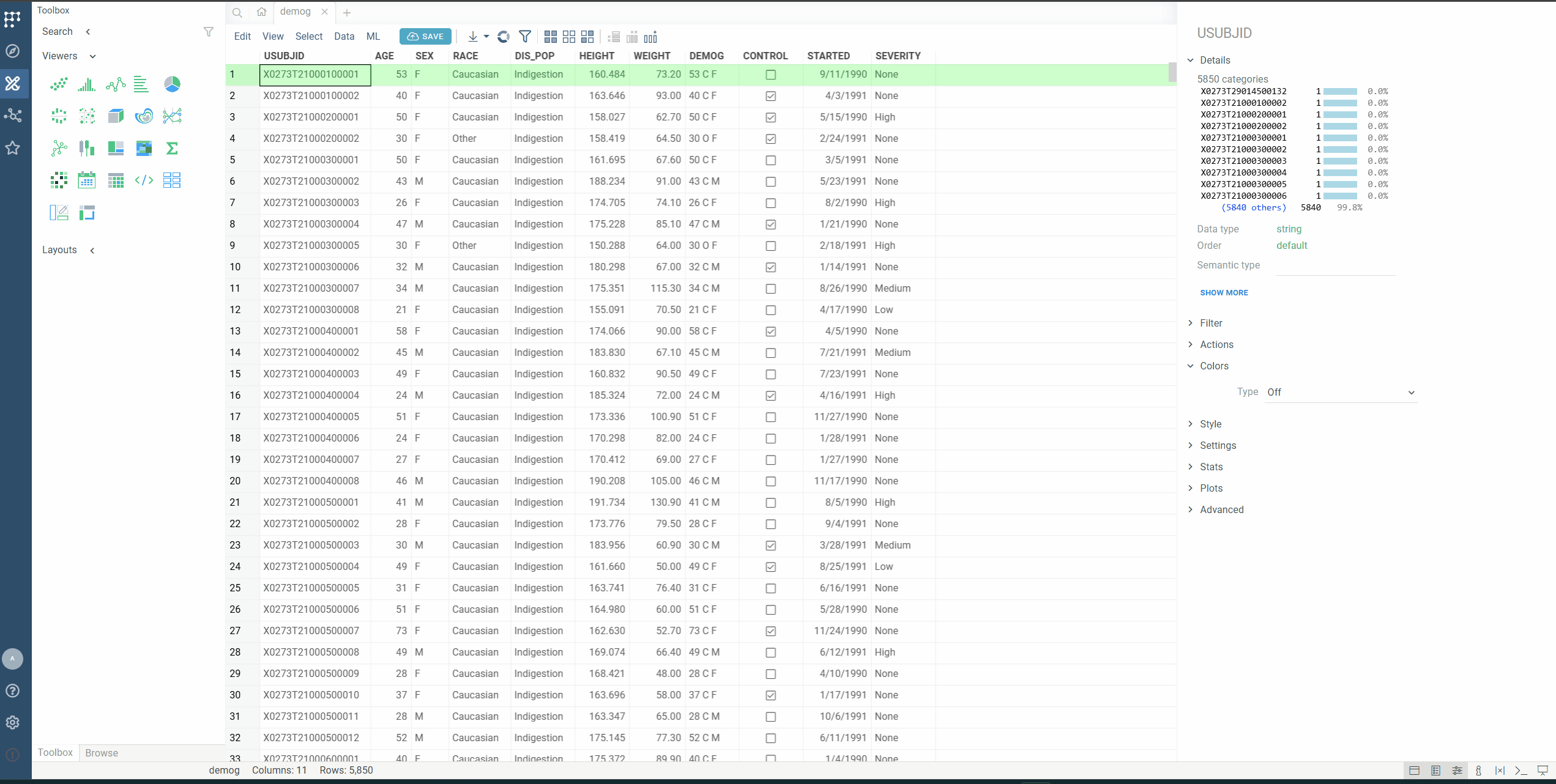Switch to the Browse tab
Viewport: 1556px width, 784px height.
coord(102,753)
